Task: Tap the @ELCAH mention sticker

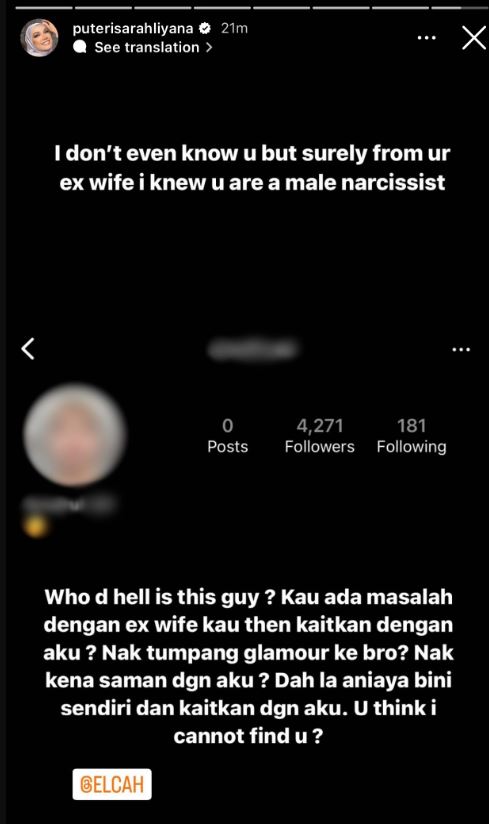Action: (112, 784)
